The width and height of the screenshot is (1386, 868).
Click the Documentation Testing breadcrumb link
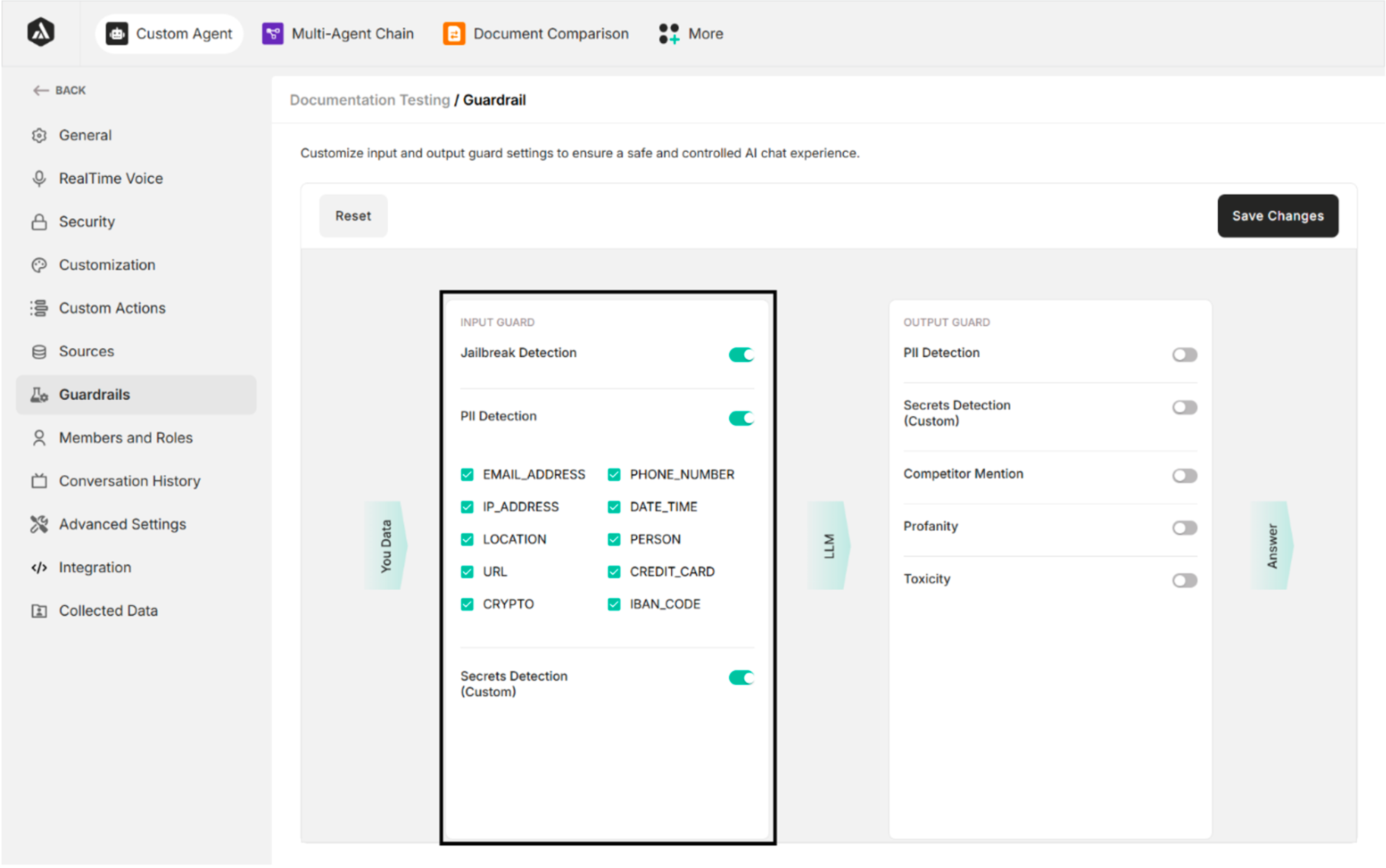tap(369, 100)
